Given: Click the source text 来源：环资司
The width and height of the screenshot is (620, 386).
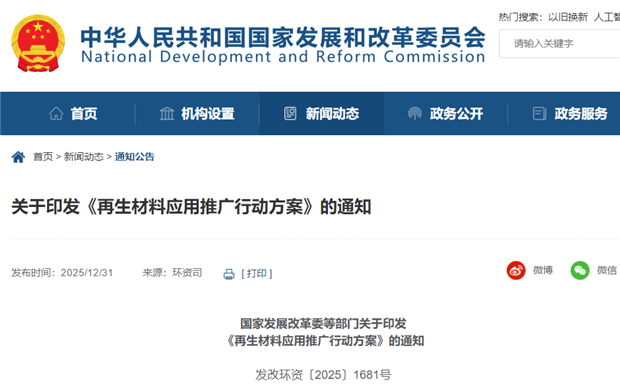Looking at the screenshot, I should [x=172, y=273].
